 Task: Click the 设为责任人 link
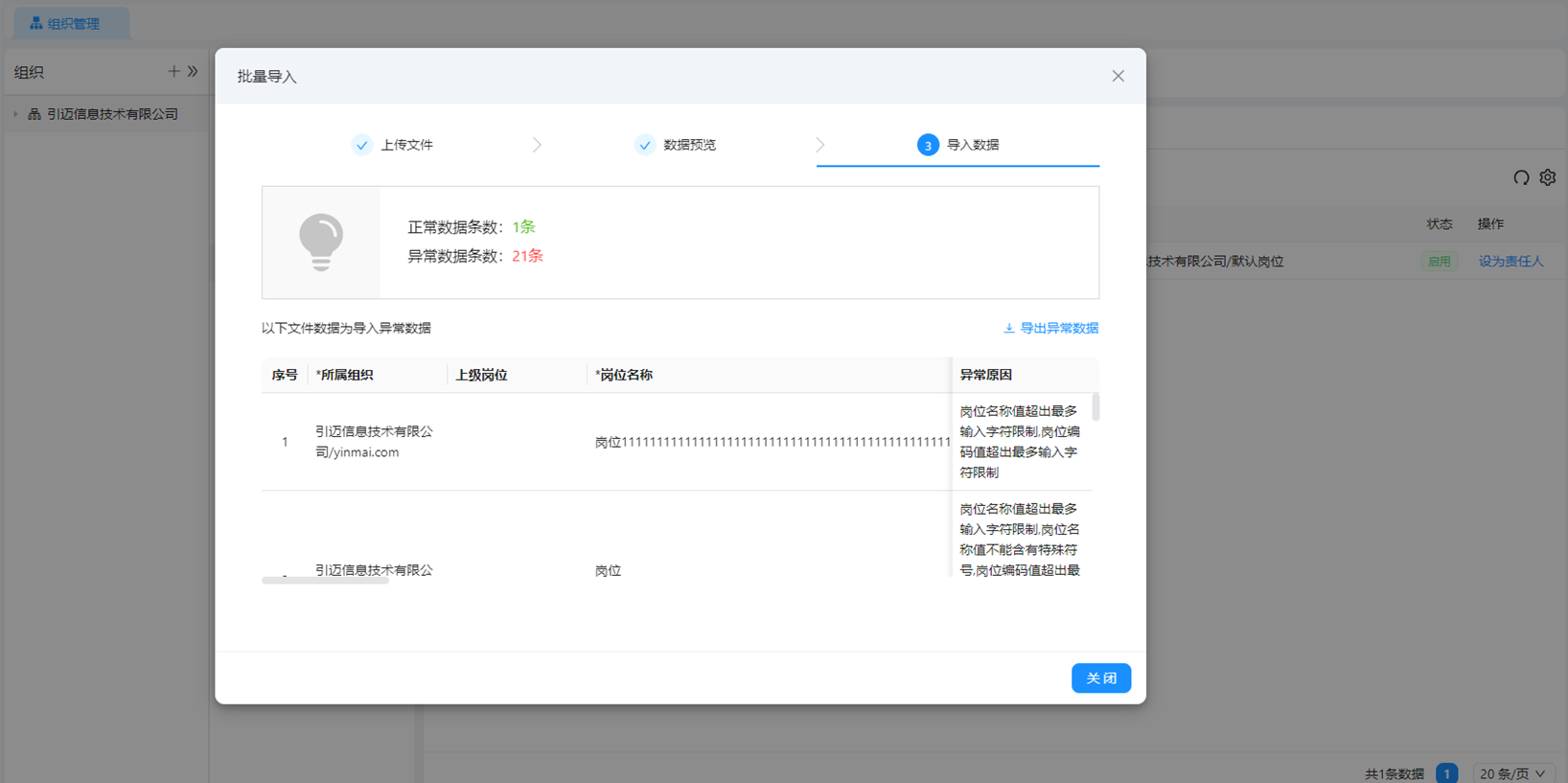point(1510,261)
